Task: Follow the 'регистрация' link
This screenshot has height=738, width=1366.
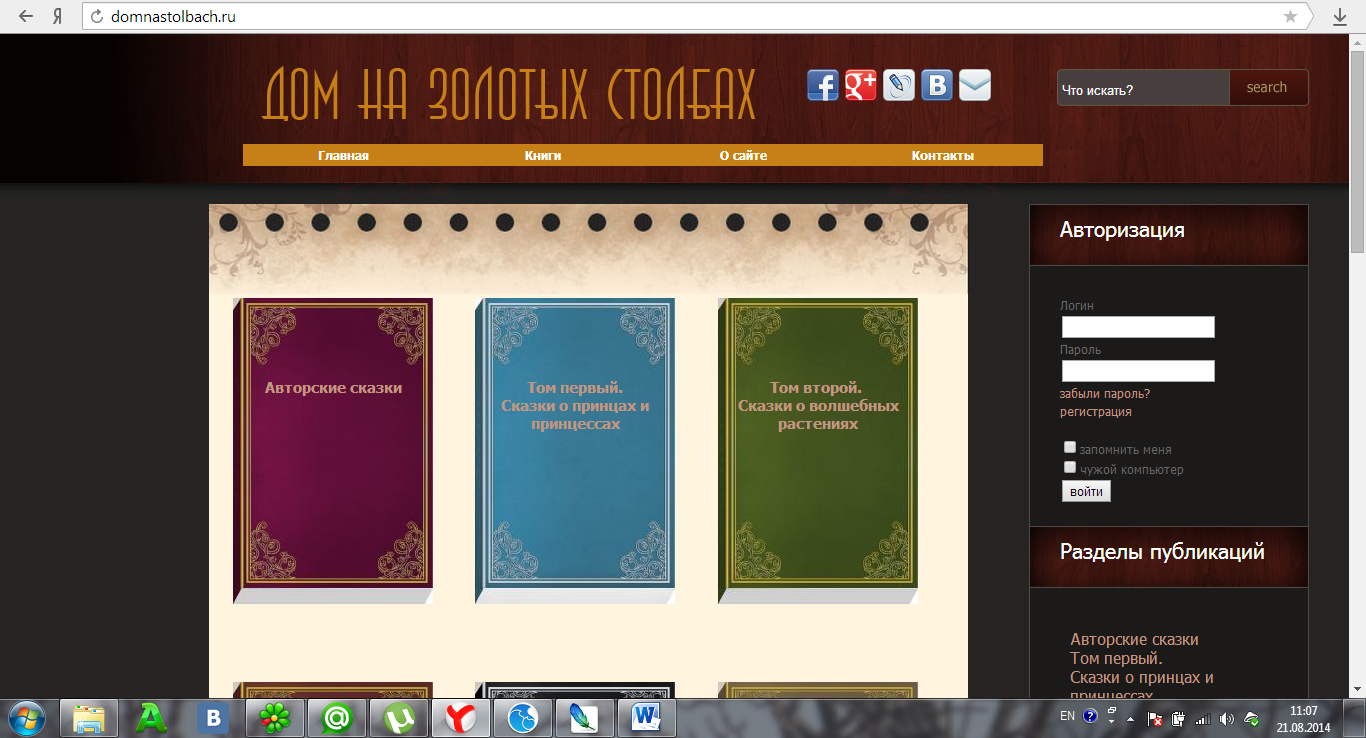Action: coord(1096,411)
